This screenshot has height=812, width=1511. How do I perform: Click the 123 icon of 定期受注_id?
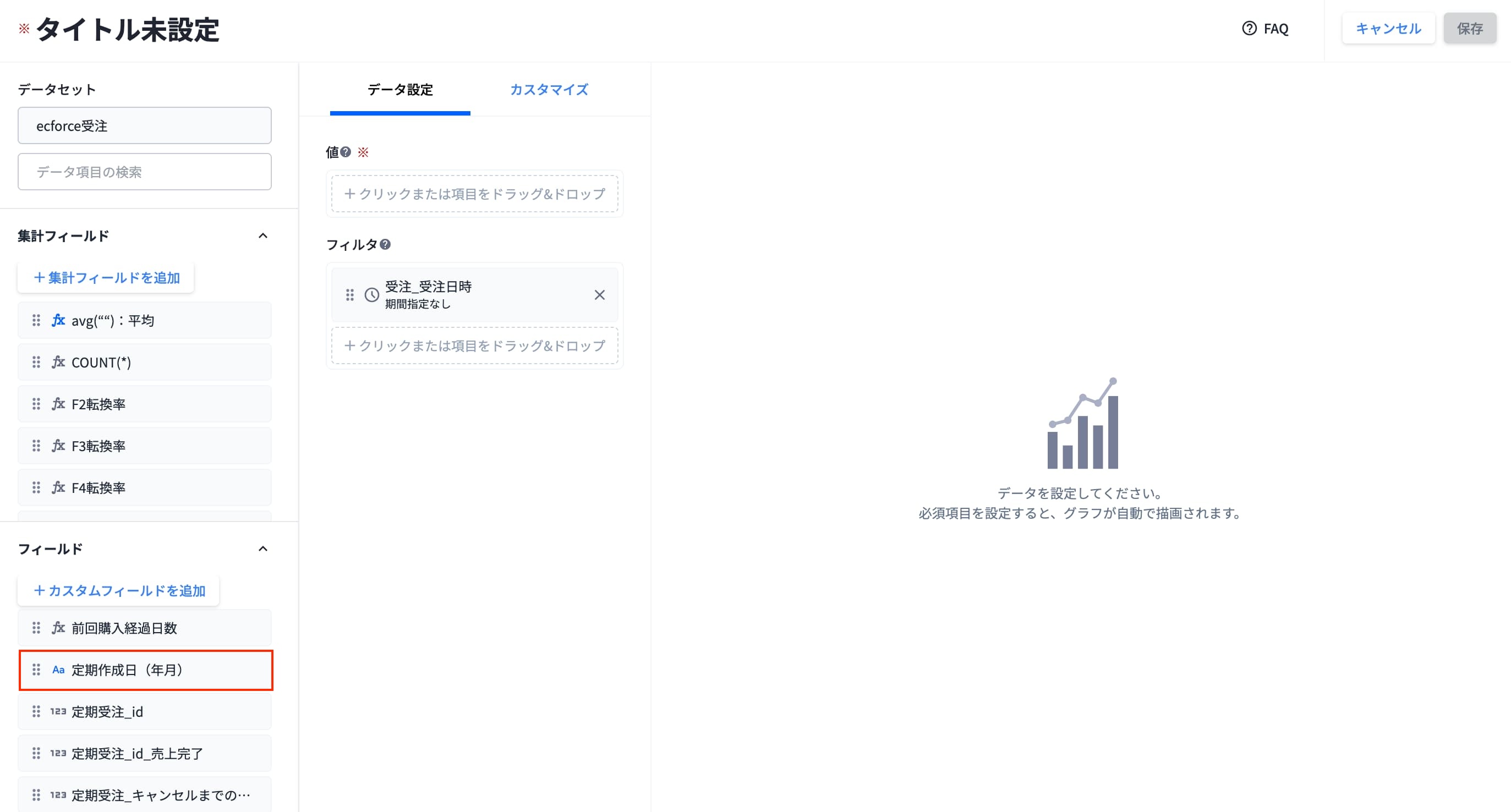[x=58, y=711]
